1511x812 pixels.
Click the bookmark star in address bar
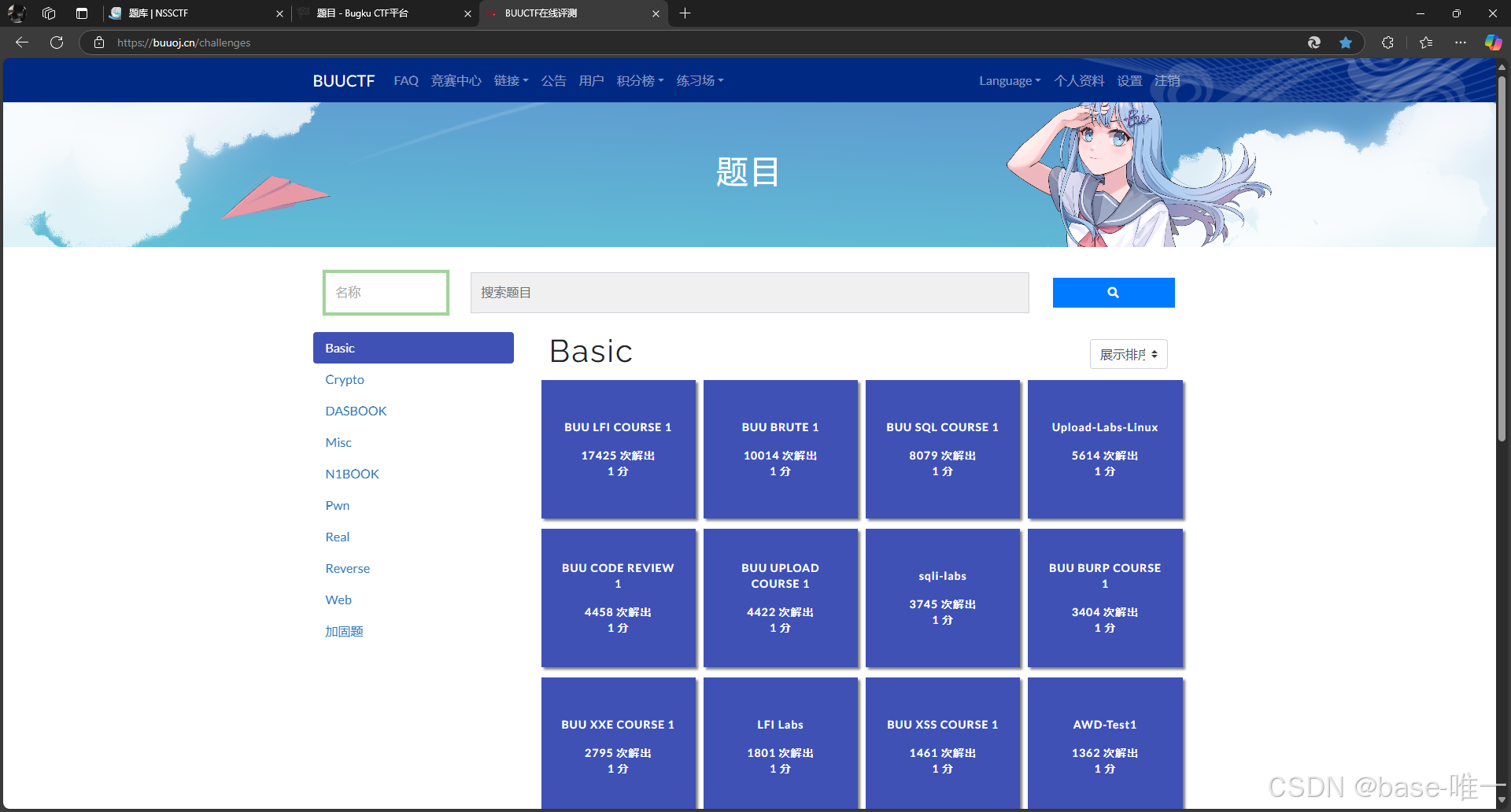1346,42
